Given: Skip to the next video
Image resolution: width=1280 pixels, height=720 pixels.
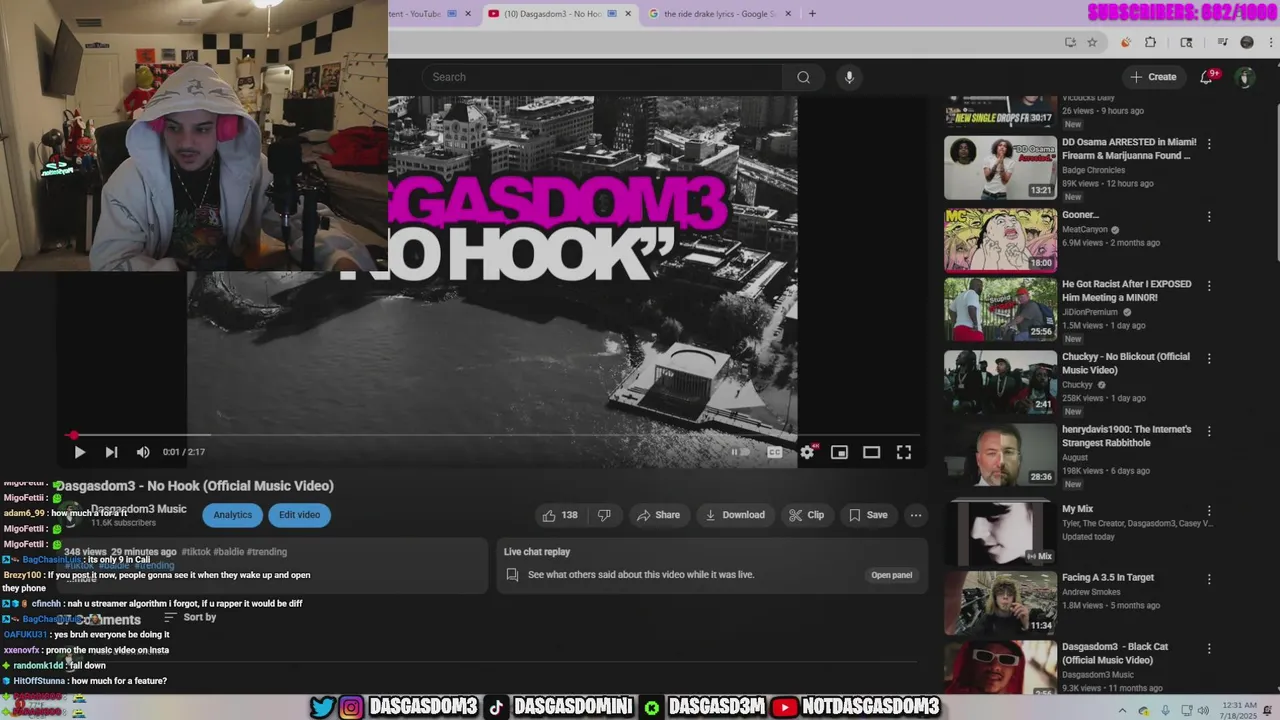Looking at the screenshot, I should [x=111, y=452].
